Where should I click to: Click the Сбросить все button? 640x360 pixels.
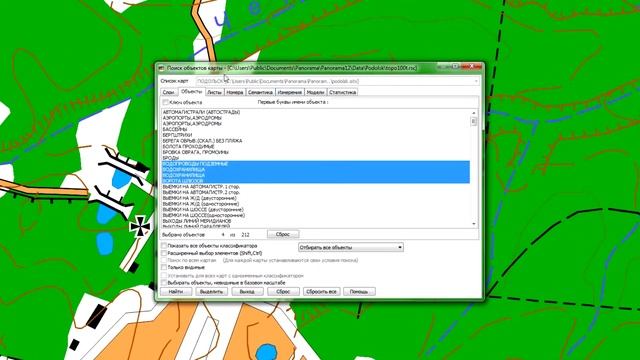322,291
